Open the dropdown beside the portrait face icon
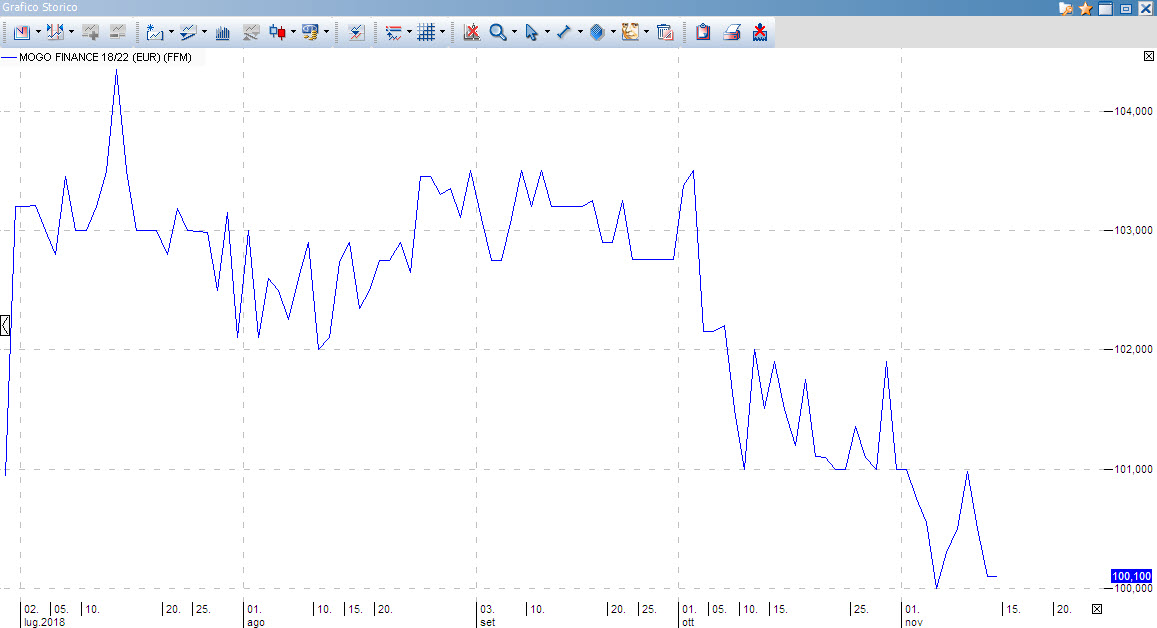 [x=646, y=32]
